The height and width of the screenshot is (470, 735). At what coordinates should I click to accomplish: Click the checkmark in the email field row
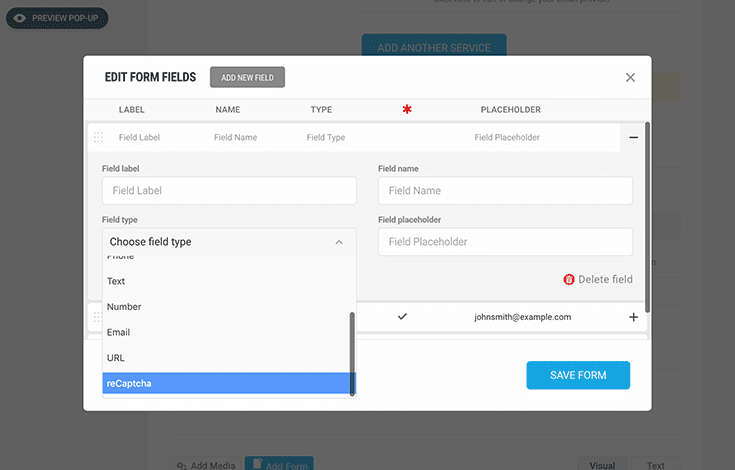(x=402, y=317)
